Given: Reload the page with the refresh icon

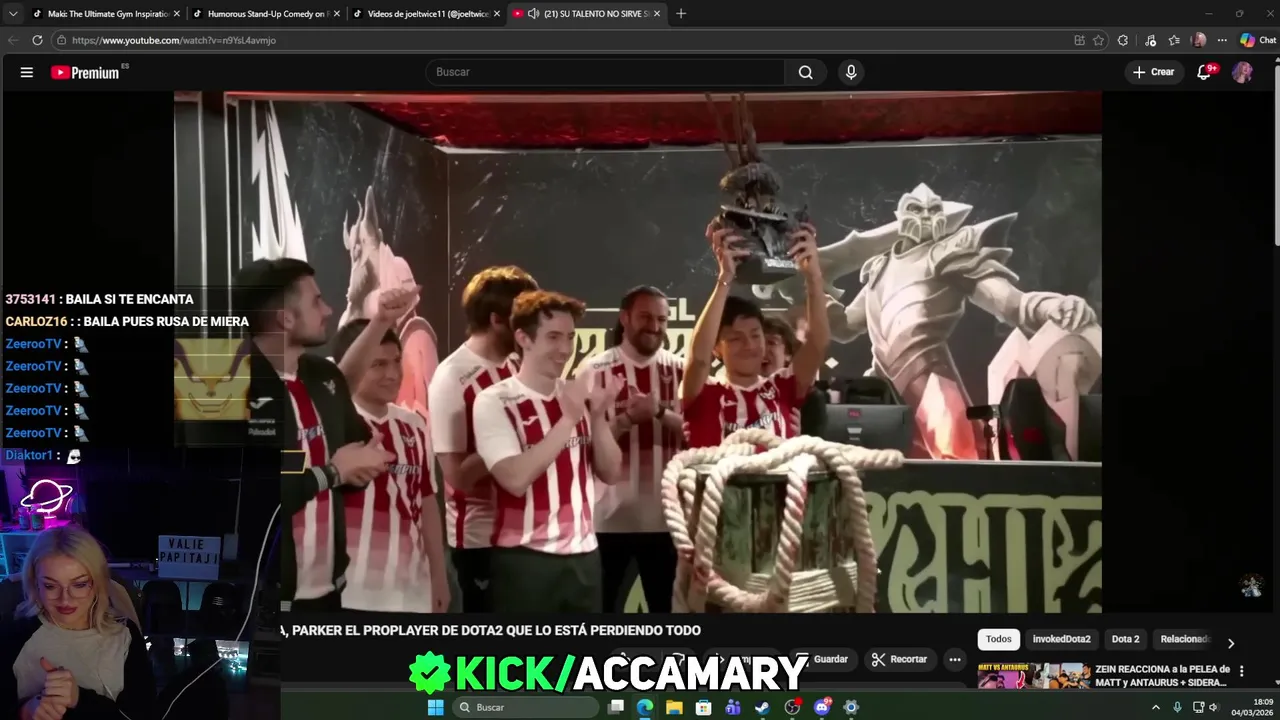Looking at the screenshot, I should (37, 40).
